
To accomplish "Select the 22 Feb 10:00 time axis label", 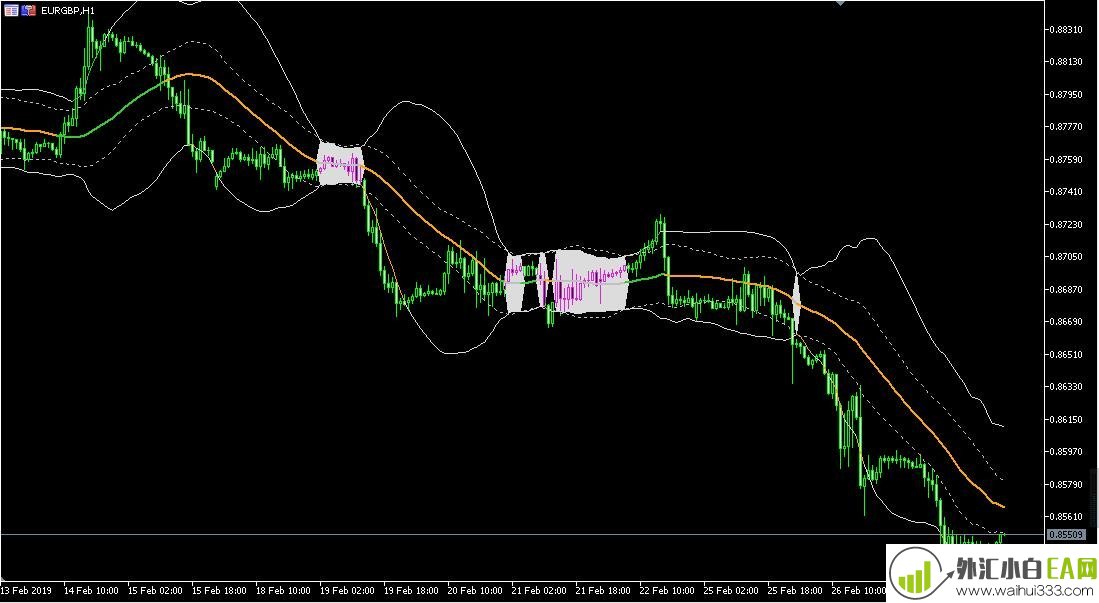I will pyautogui.click(x=667, y=590).
